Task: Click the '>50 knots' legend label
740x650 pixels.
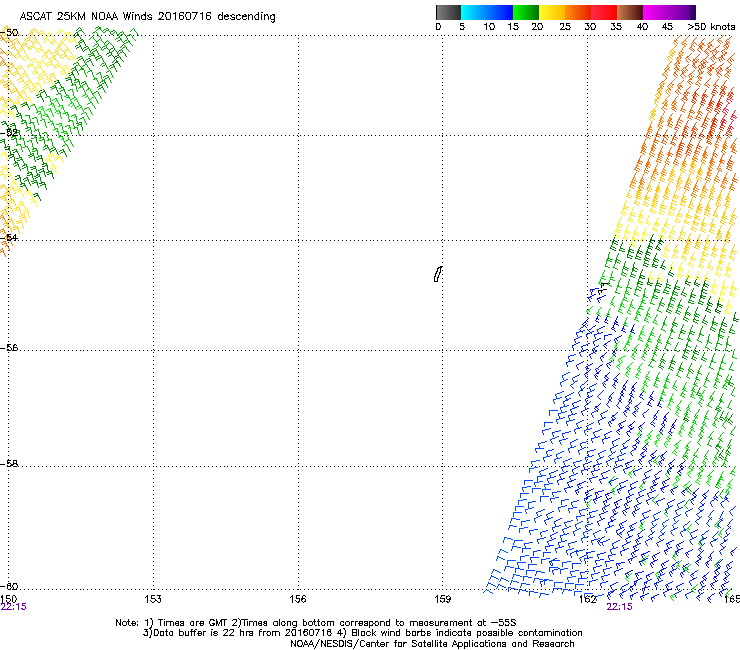Action: coord(711,27)
